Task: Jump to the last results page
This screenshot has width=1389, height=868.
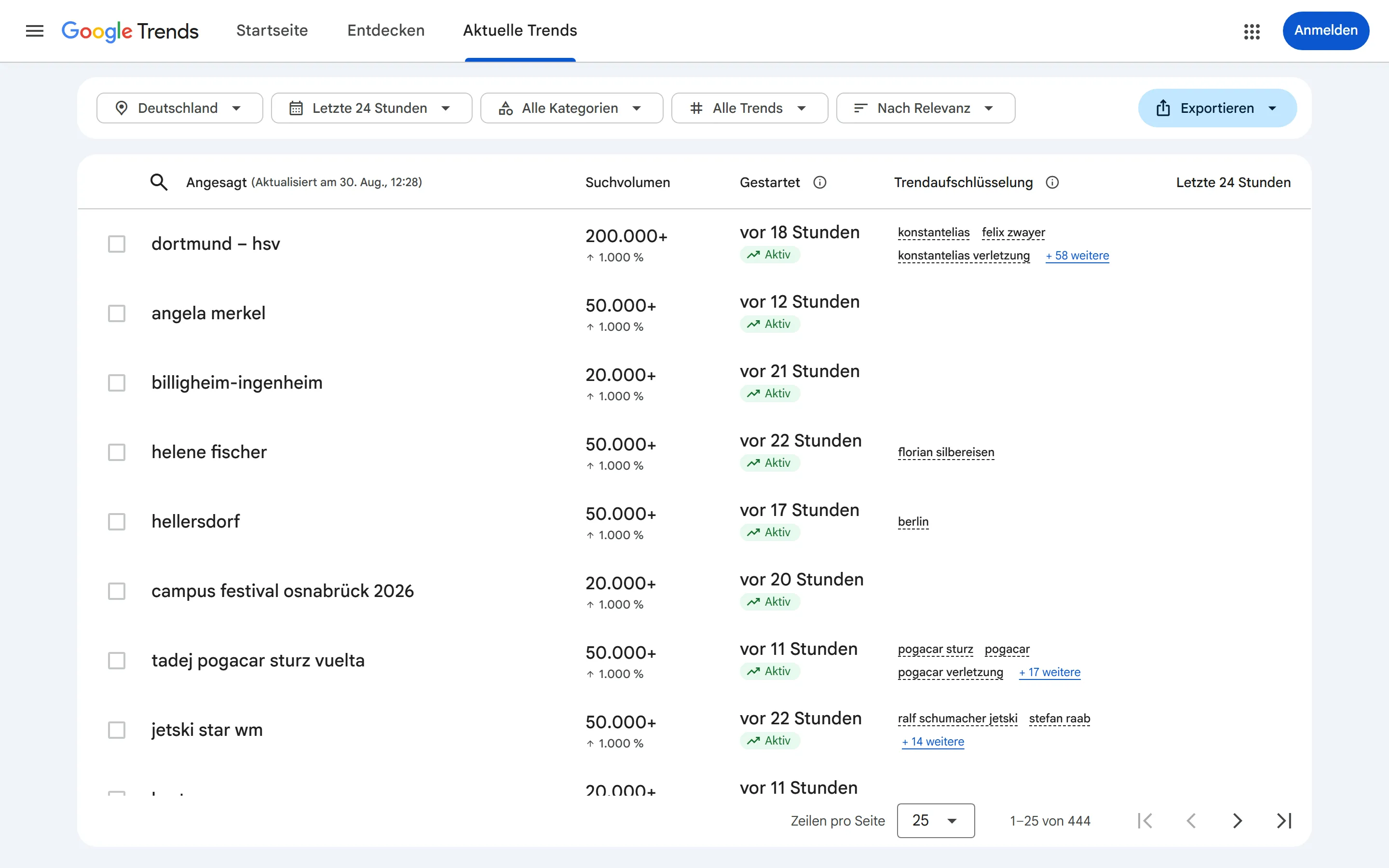Action: click(1284, 820)
